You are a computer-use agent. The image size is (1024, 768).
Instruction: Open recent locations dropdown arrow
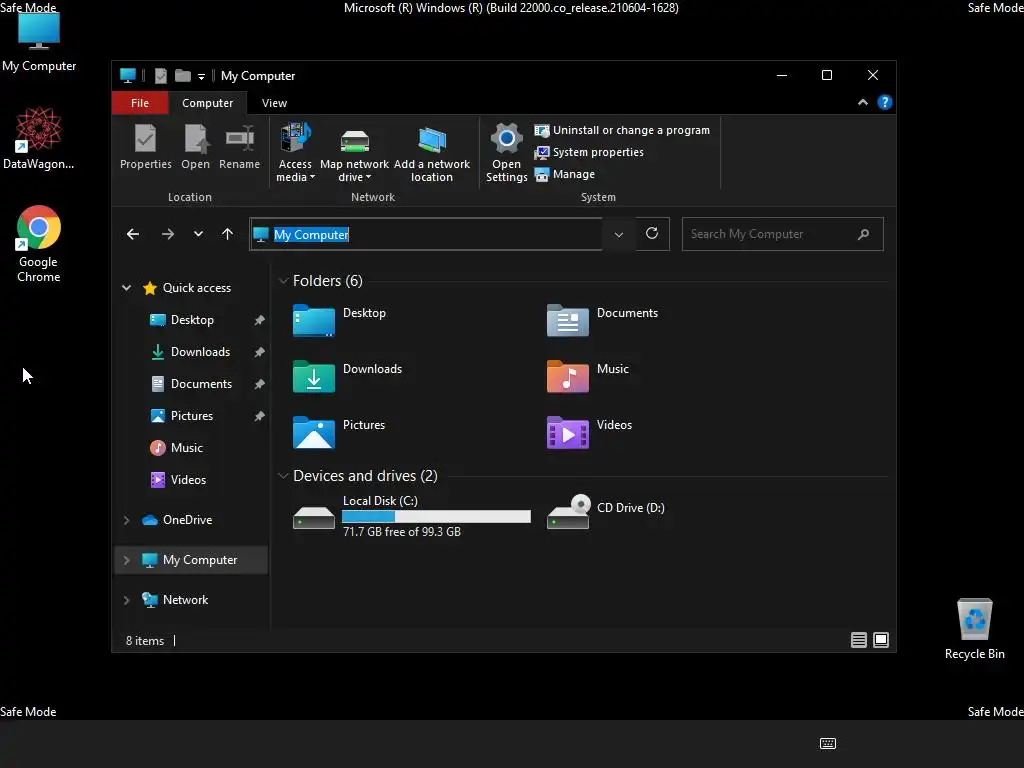198,234
